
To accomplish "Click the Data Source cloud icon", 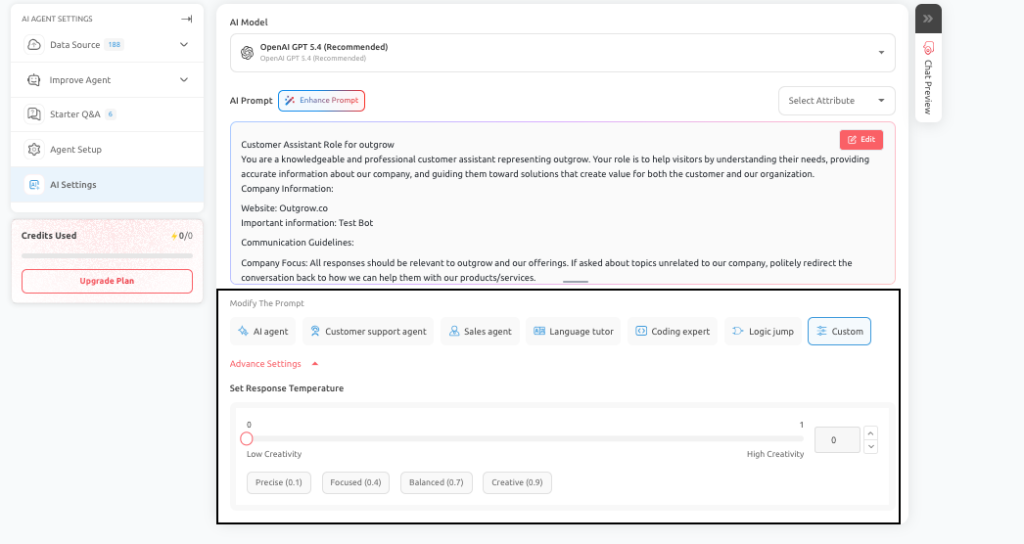I will [x=34, y=44].
